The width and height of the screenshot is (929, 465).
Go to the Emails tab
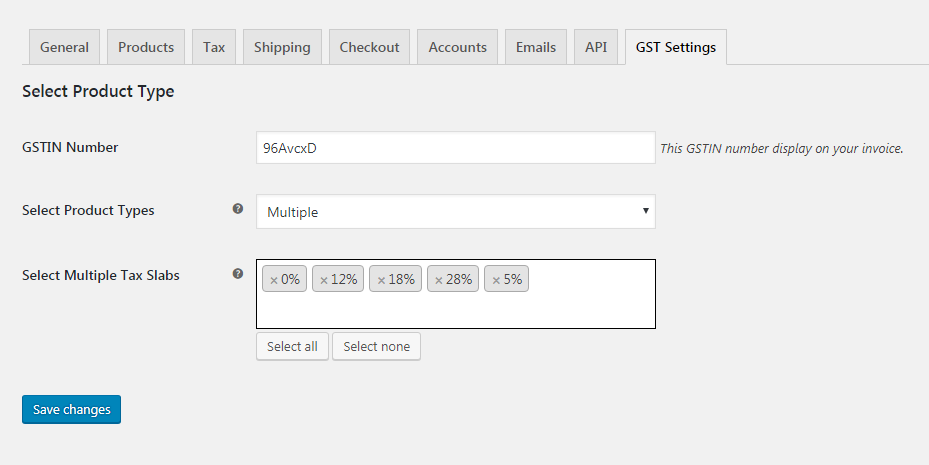pyautogui.click(x=536, y=47)
